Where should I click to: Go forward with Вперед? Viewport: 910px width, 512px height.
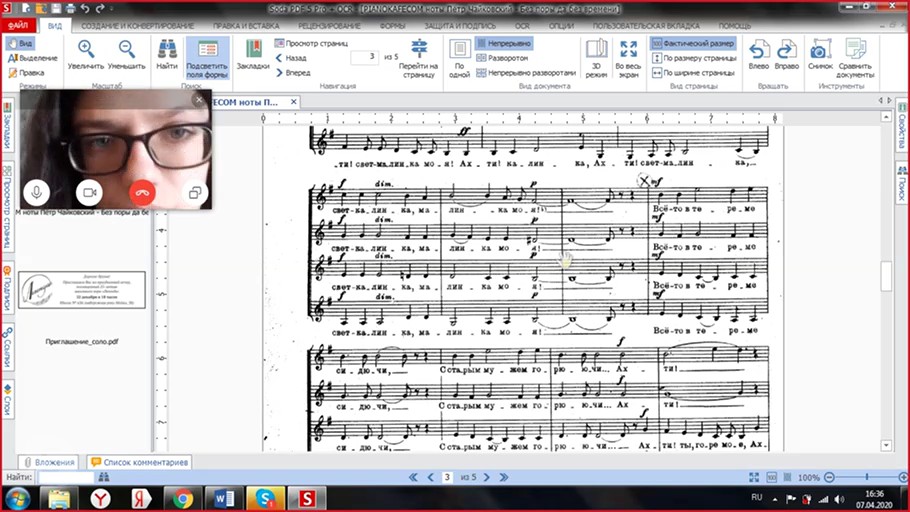pos(293,73)
